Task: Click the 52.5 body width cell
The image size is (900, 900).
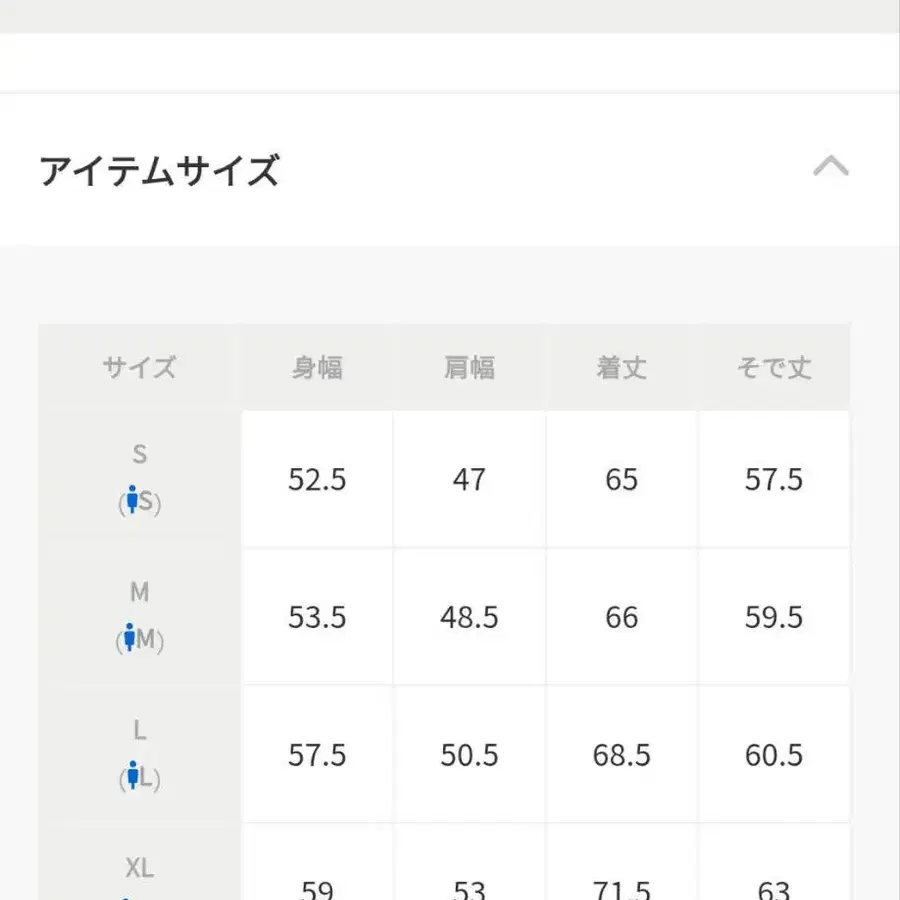Action: click(x=317, y=480)
